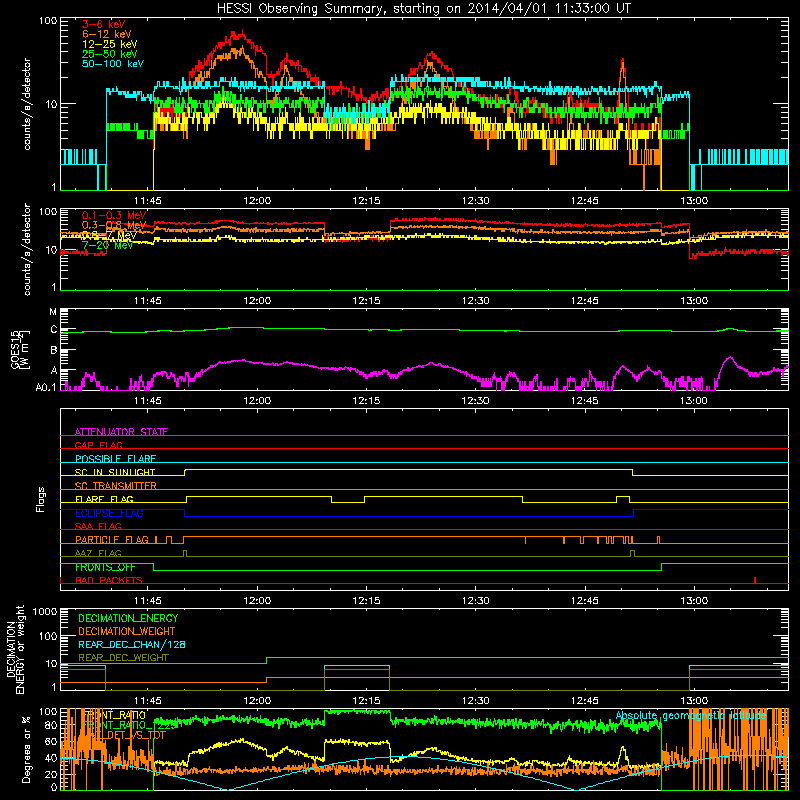
Task: Click the "0.1-0.3 MeV" legend entry
Action: (x=114, y=215)
